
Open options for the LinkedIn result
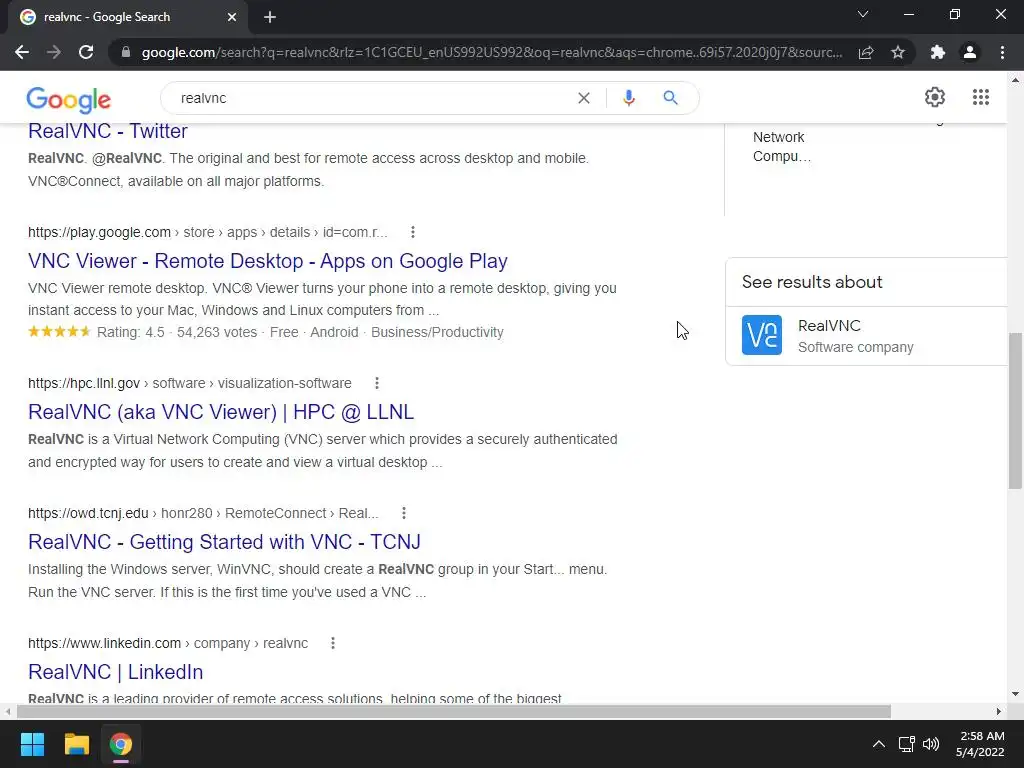[332, 643]
